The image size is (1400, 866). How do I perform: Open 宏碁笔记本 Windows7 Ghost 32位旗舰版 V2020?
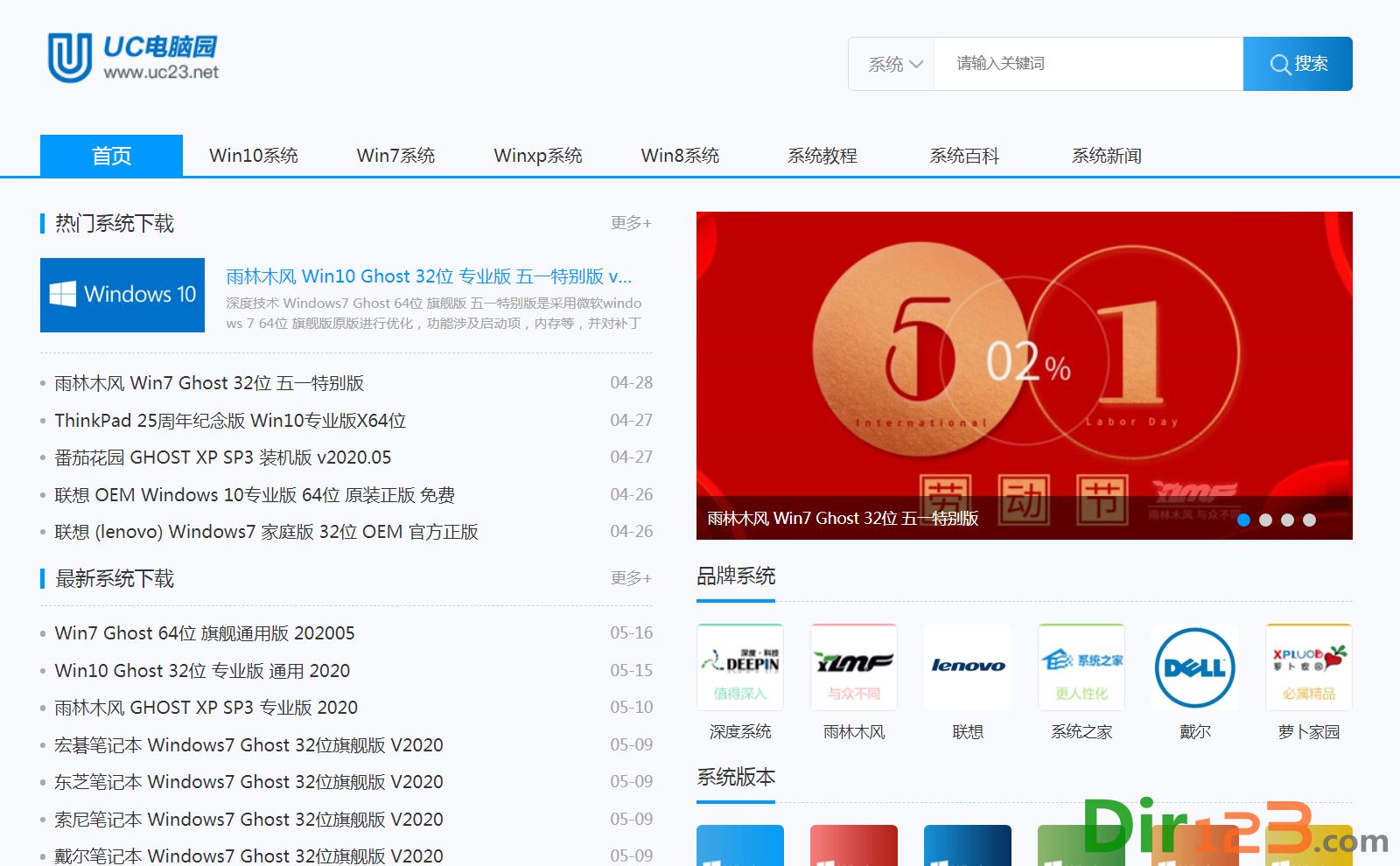(248, 745)
